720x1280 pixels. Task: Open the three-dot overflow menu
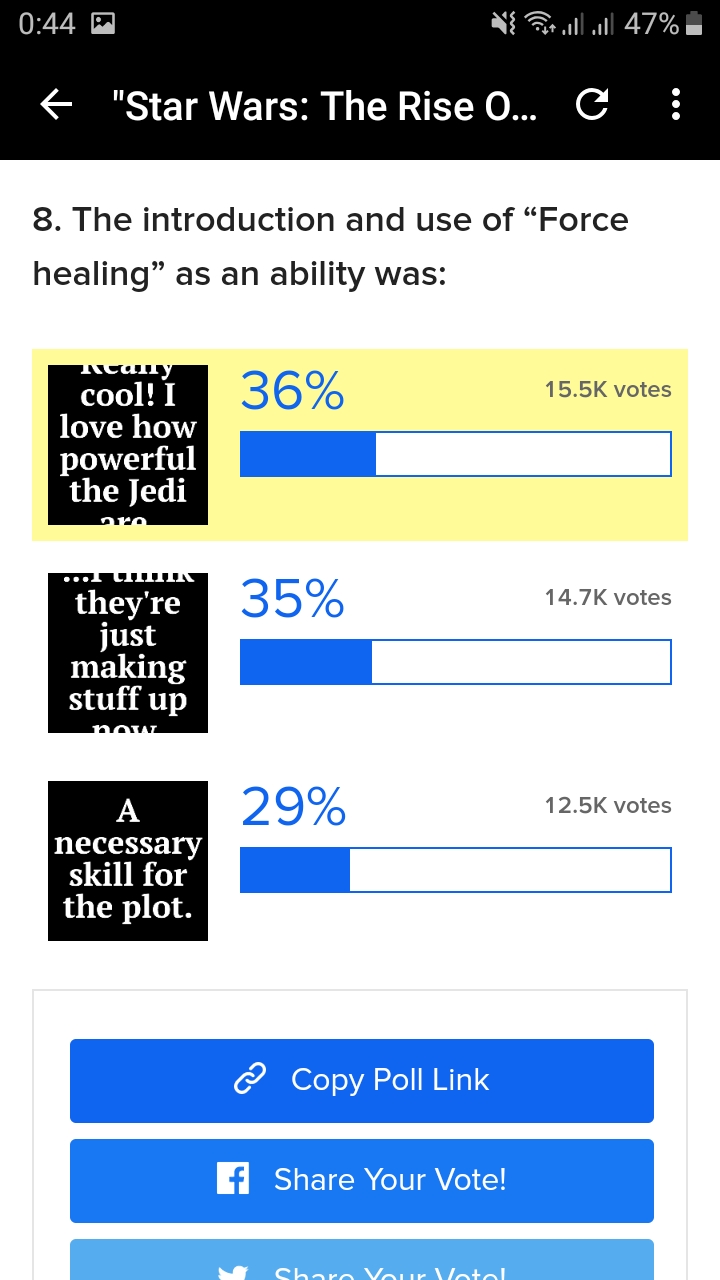[676, 104]
